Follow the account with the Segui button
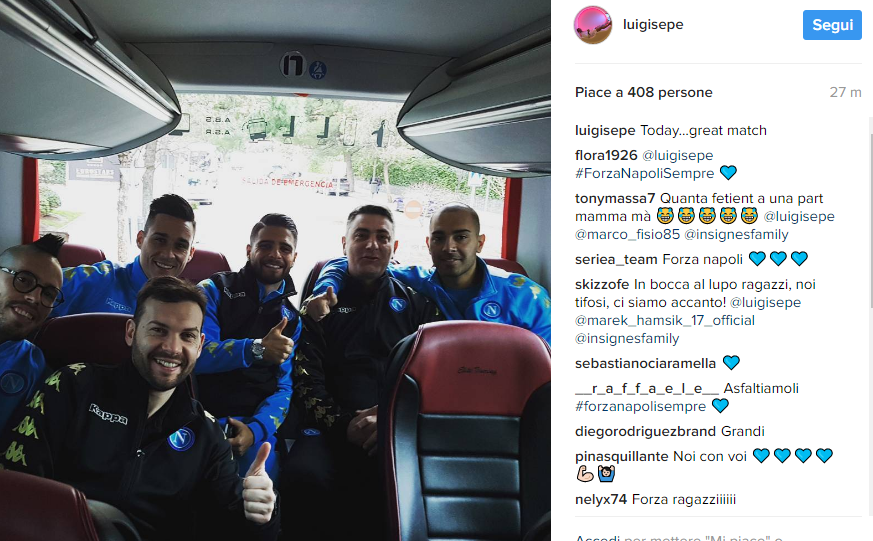Screen dimensions: 873x541 point(832,25)
